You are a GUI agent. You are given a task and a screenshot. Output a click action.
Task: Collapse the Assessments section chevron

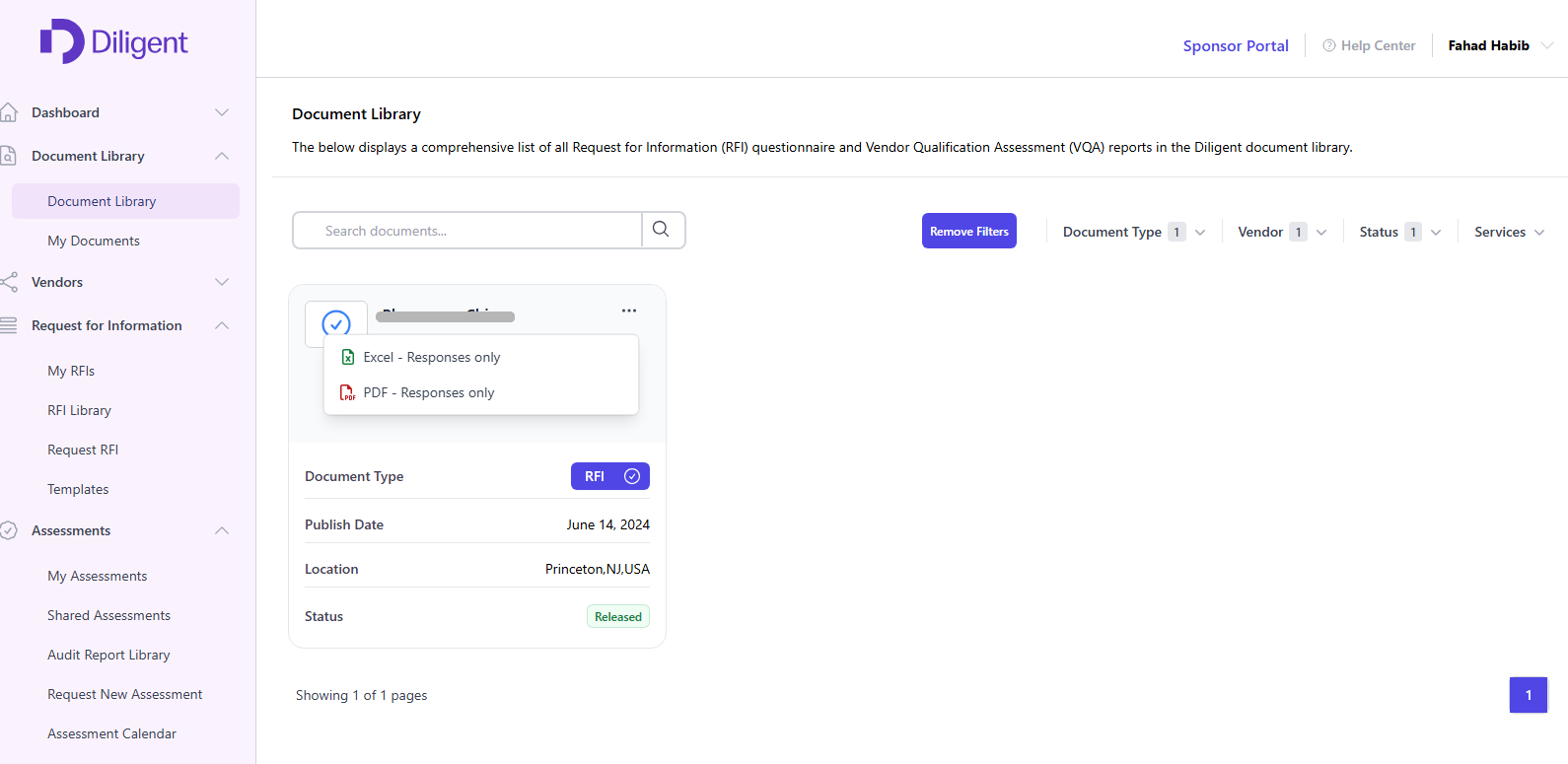pos(222,530)
